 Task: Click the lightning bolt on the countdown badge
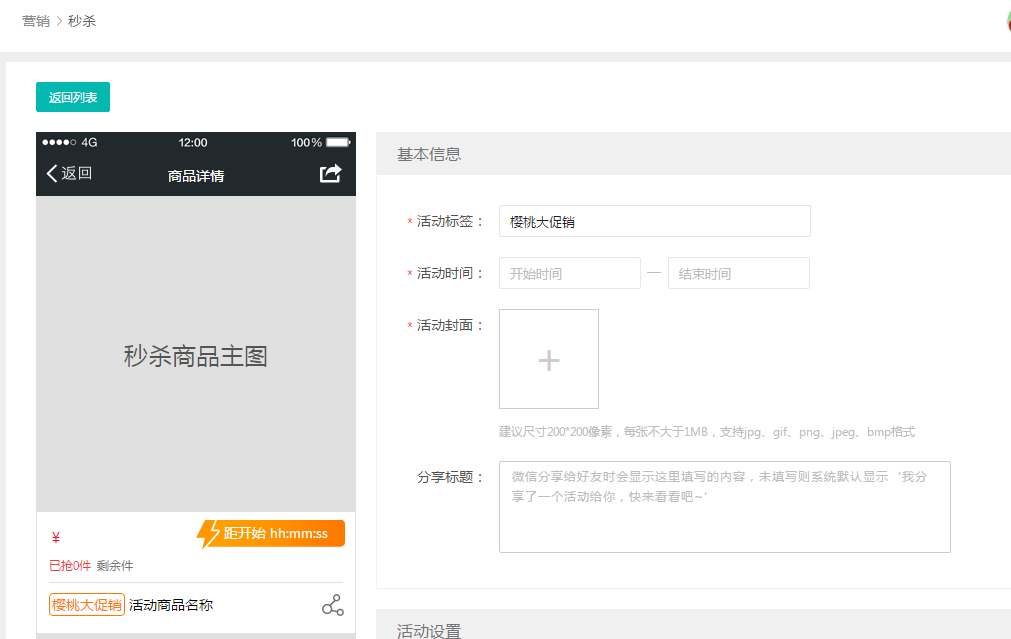[208, 534]
